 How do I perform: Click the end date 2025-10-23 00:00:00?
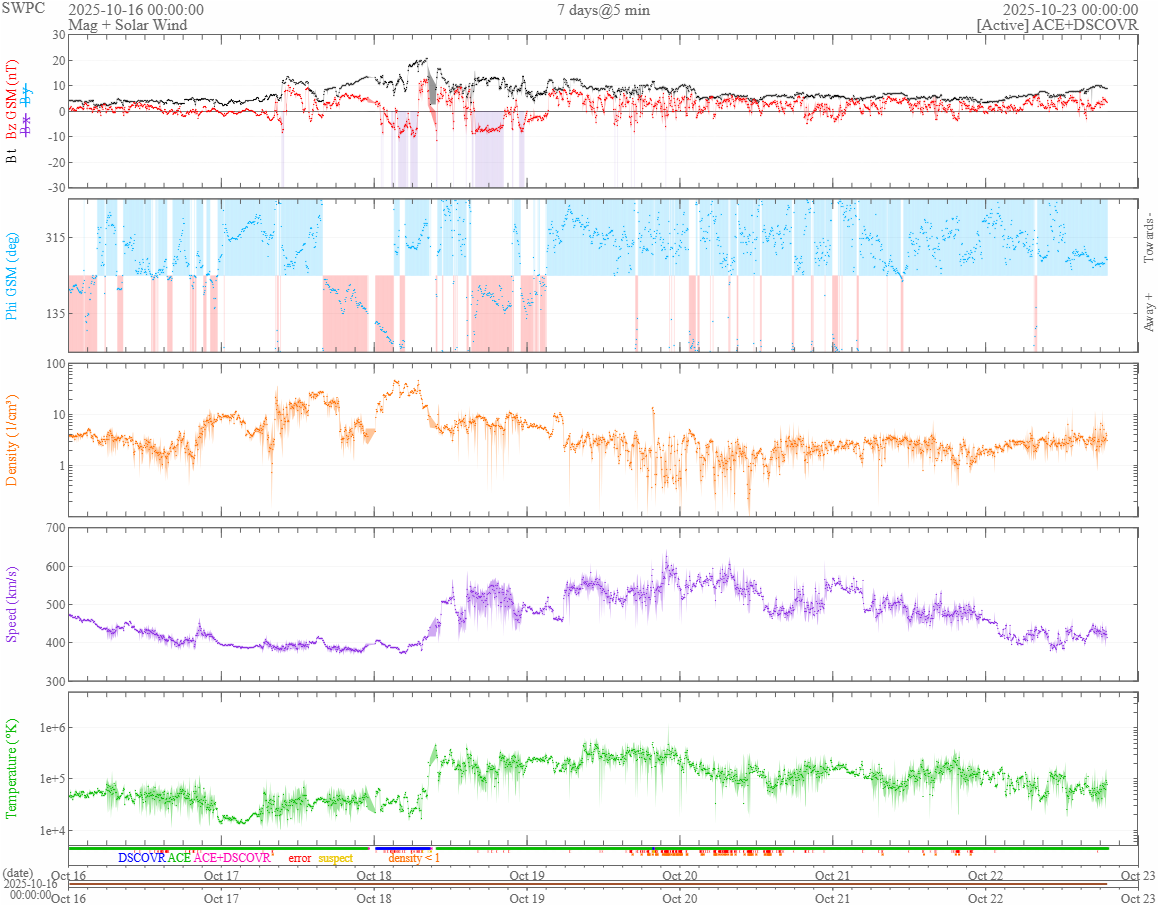coord(1070,10)
